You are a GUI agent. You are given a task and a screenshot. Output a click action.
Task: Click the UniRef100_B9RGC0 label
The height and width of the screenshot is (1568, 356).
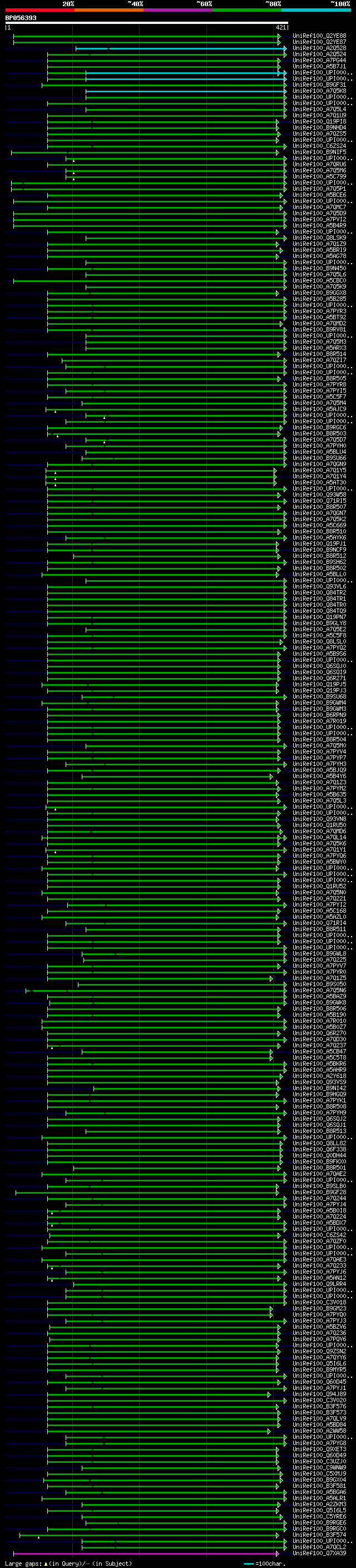(x=319, y=1529)
